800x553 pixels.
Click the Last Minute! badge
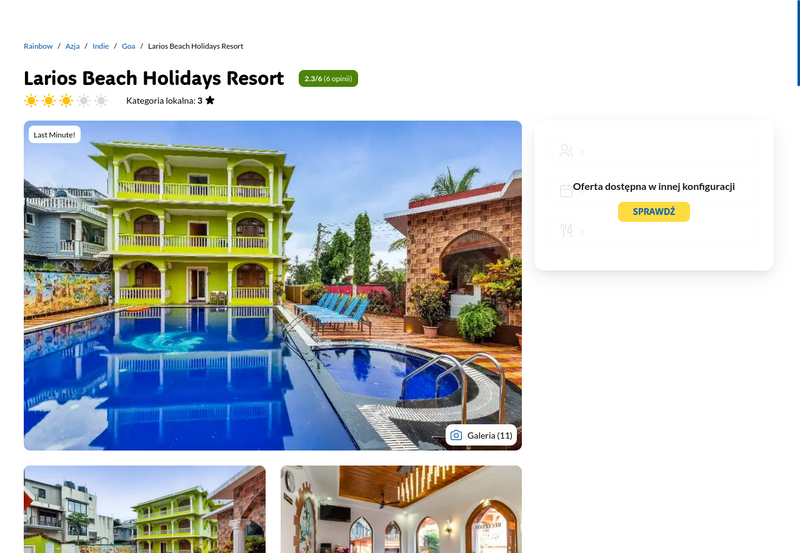(x=55, y=135)
